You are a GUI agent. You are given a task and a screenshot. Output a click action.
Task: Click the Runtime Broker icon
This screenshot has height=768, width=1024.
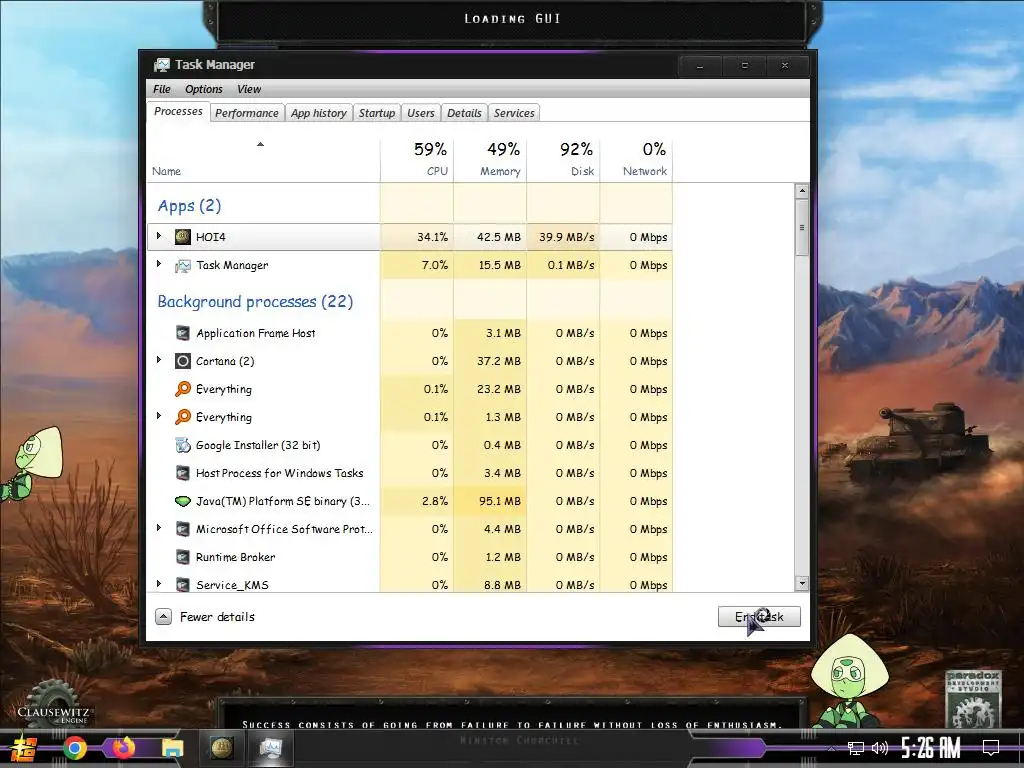(183, 558)
